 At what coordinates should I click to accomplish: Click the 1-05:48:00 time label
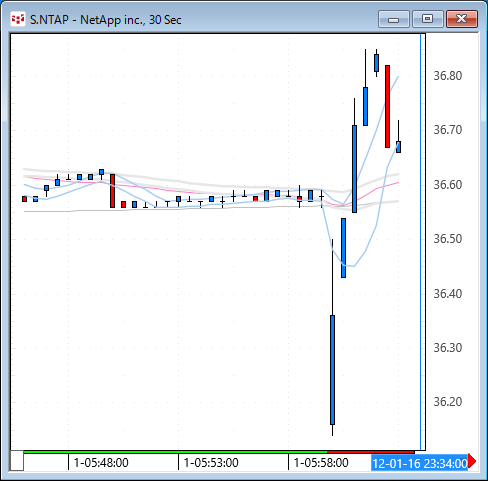(101, 463)
